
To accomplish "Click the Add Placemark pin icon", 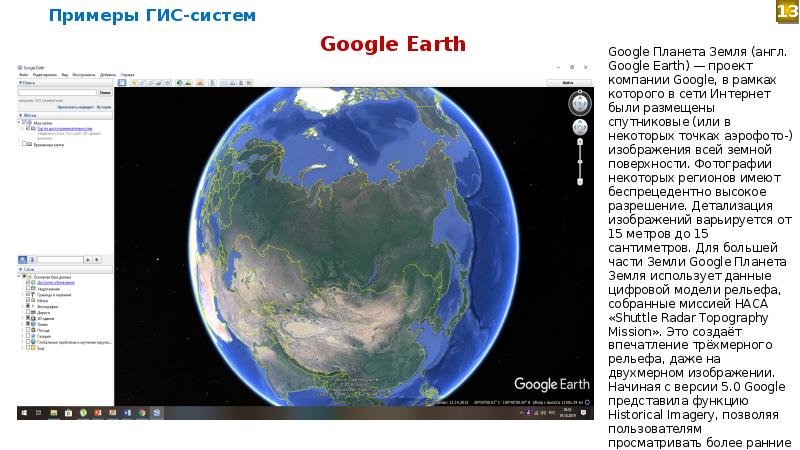I will point(135,83).
